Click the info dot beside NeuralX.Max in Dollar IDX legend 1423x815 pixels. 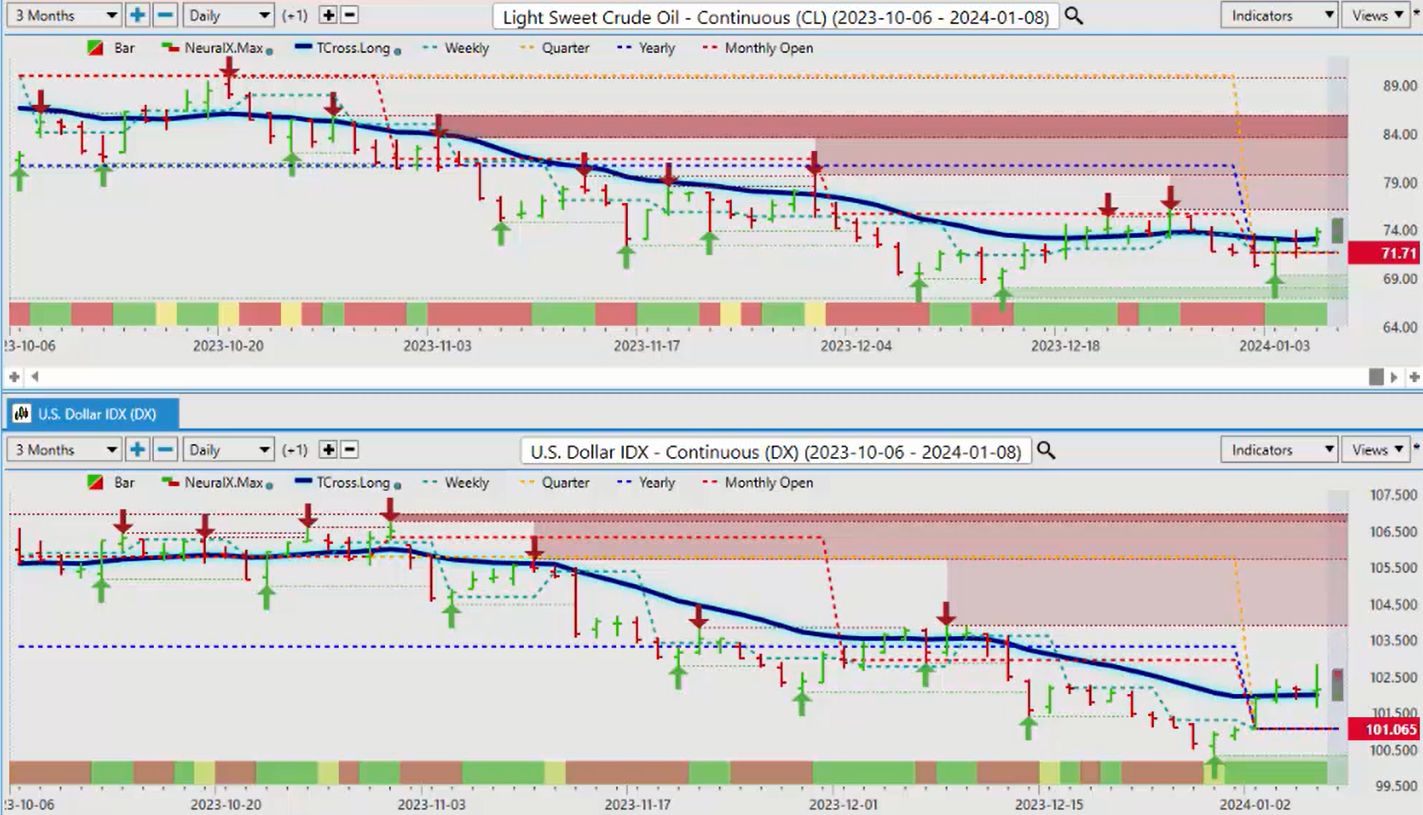(x=269, y=485)
